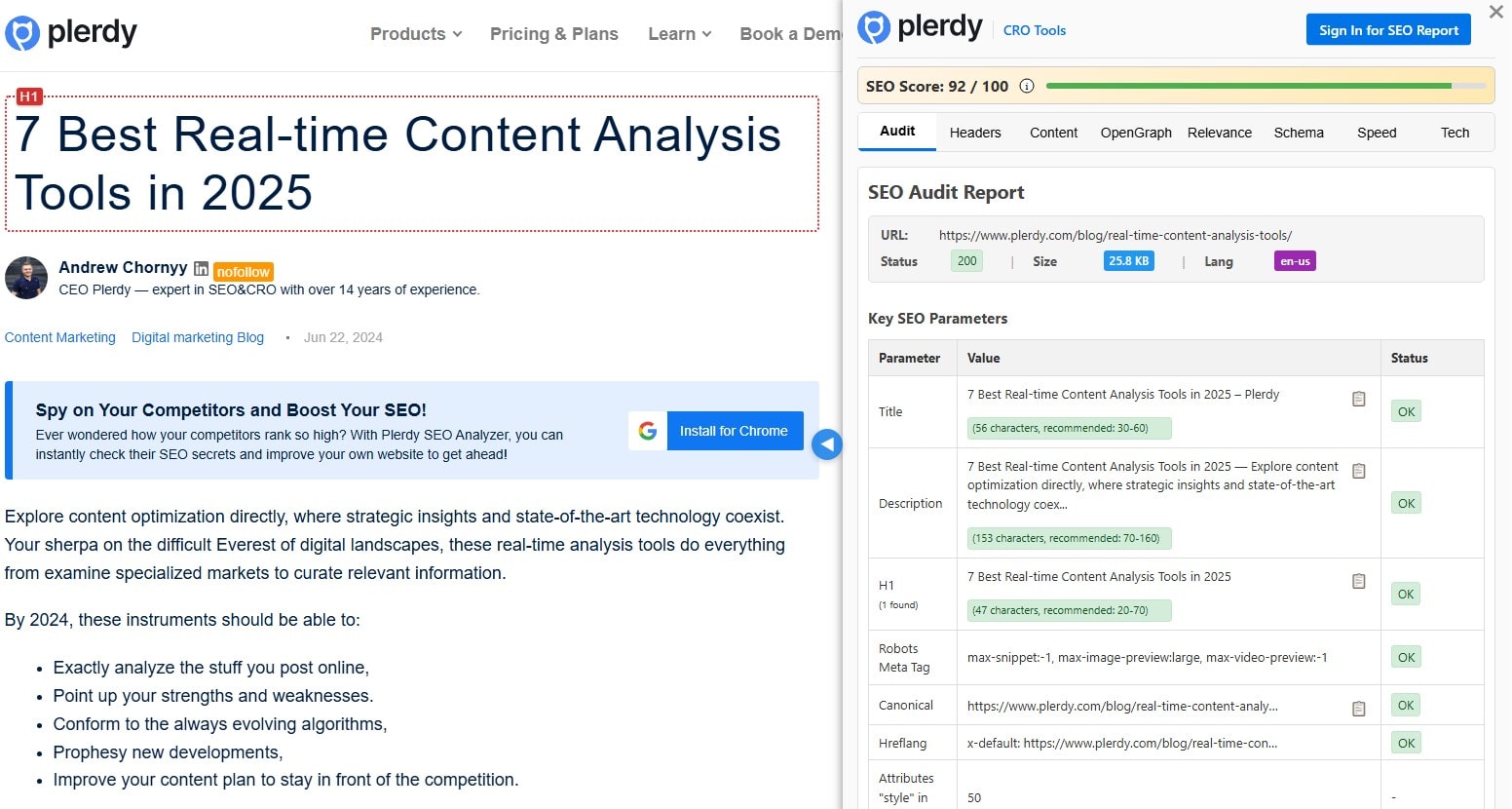Click the Google icon in the Chrome install banner
The height and width of the screenshot is (809, 1512).
coord(648,430)
